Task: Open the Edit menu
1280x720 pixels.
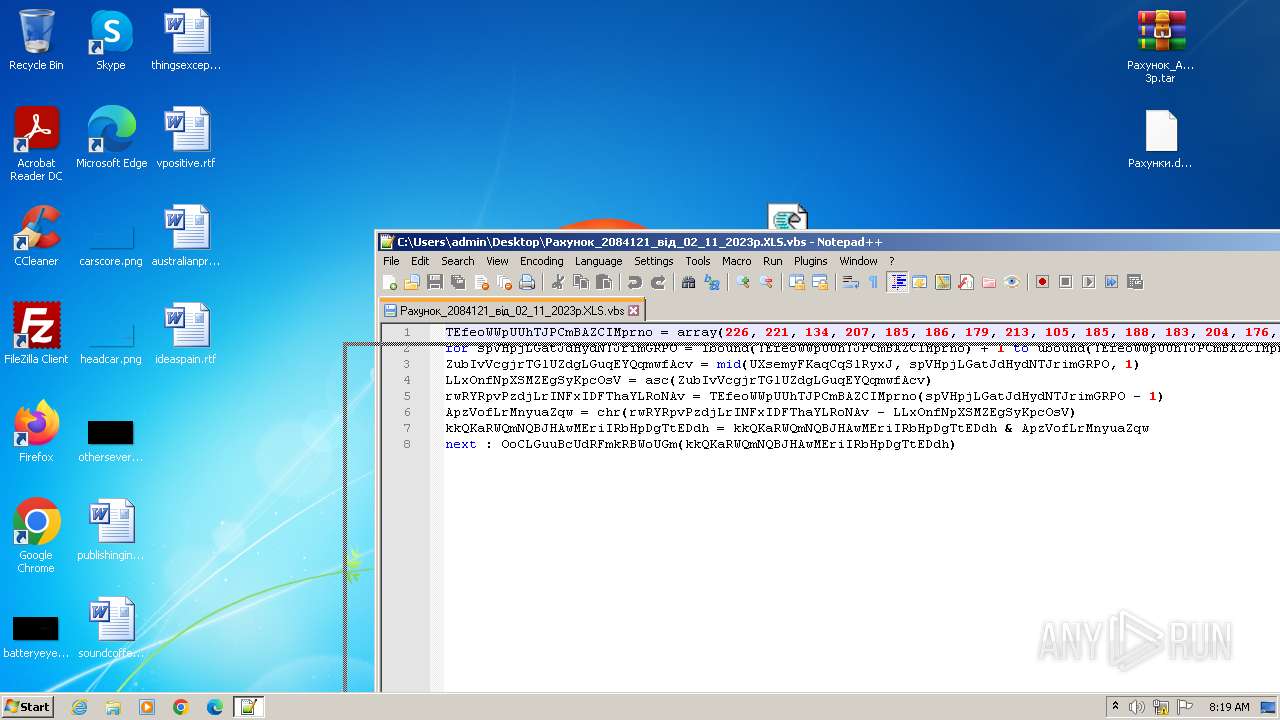Action: tap(420, 261)
